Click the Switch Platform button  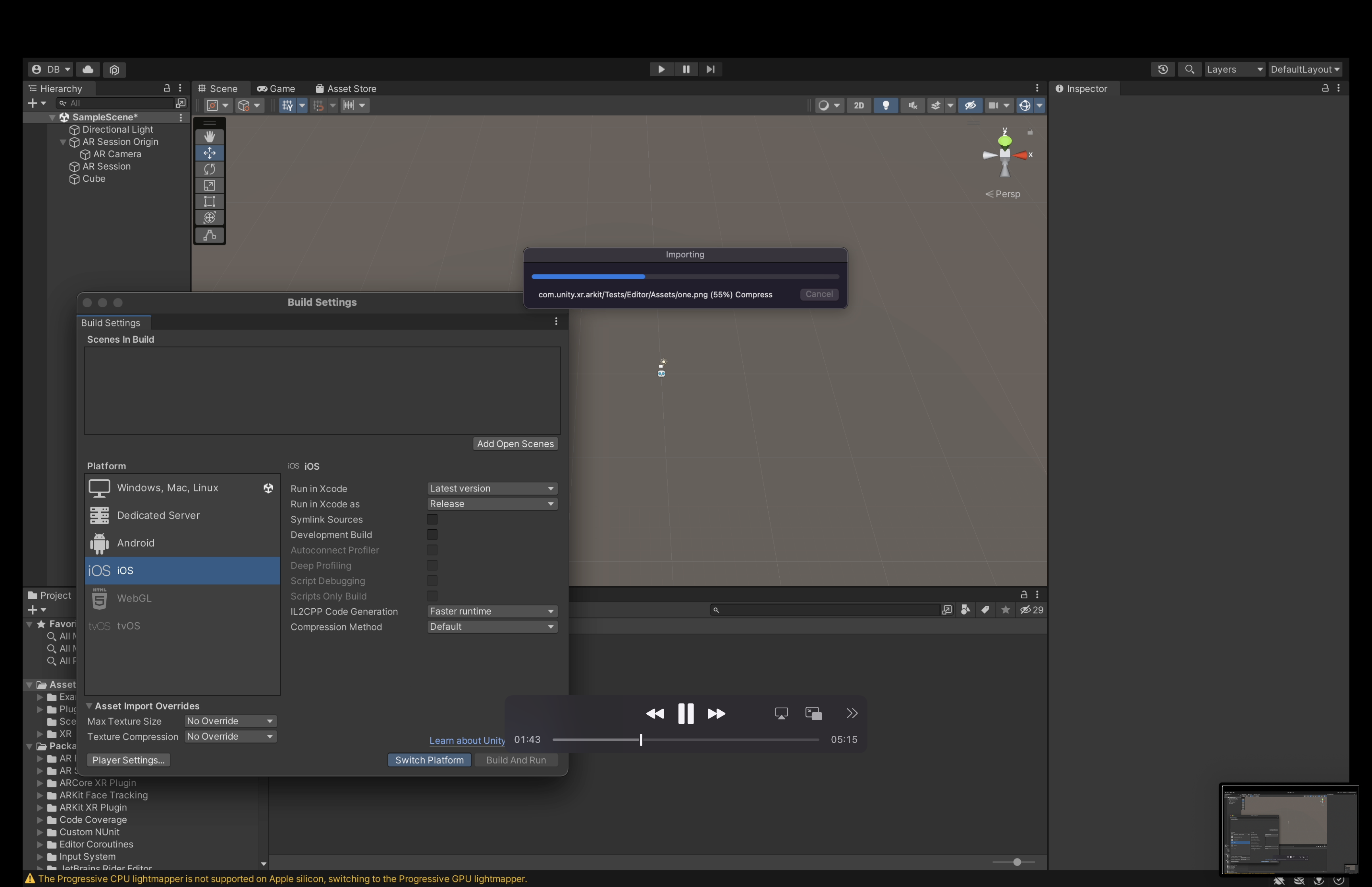429,760
